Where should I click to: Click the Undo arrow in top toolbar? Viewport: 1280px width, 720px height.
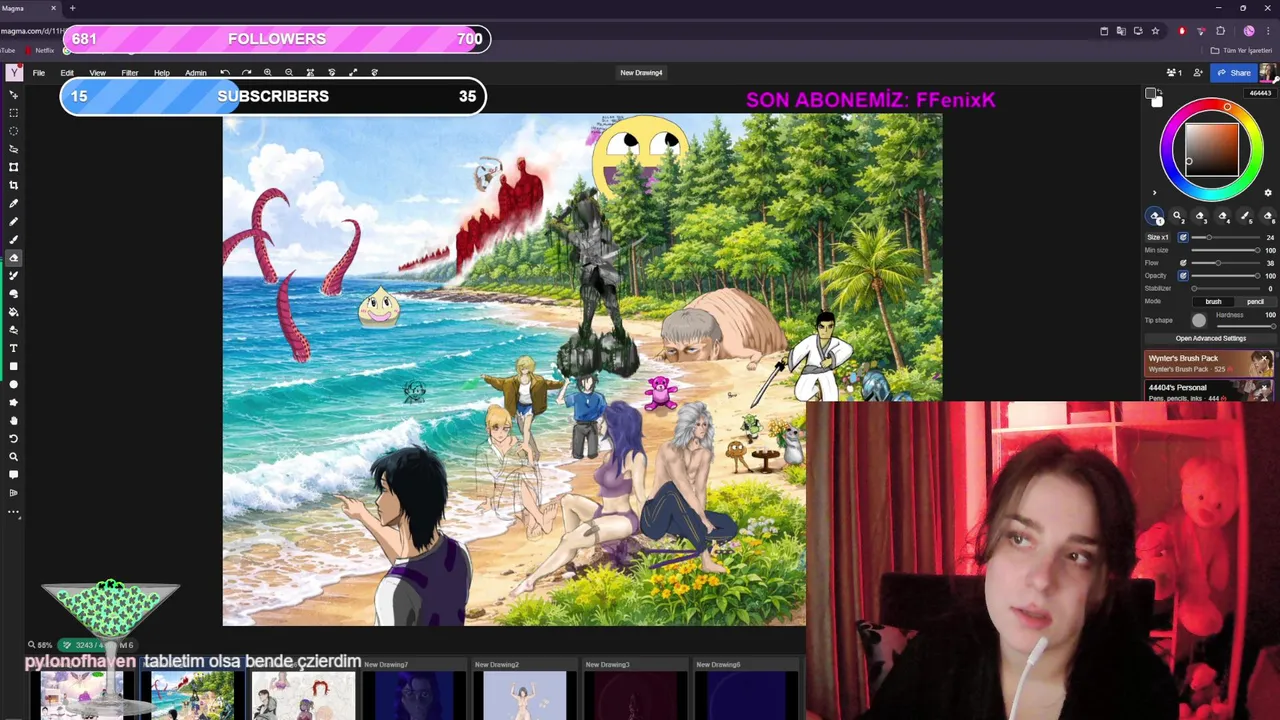point(225,72)
